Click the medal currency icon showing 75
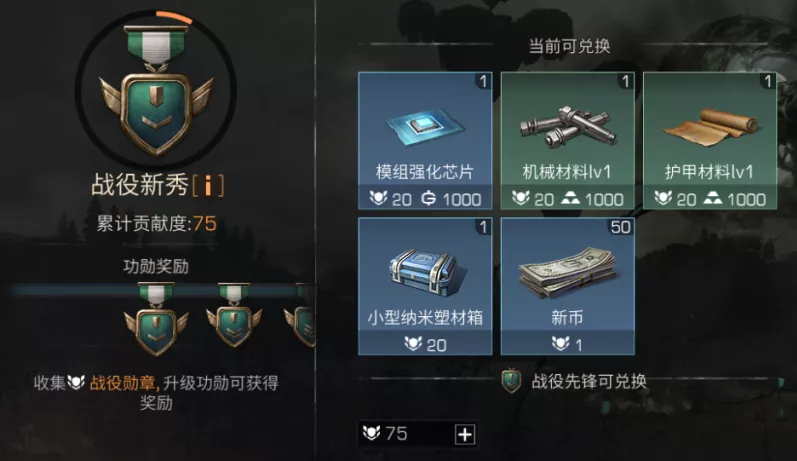 [x=371, y=434]
